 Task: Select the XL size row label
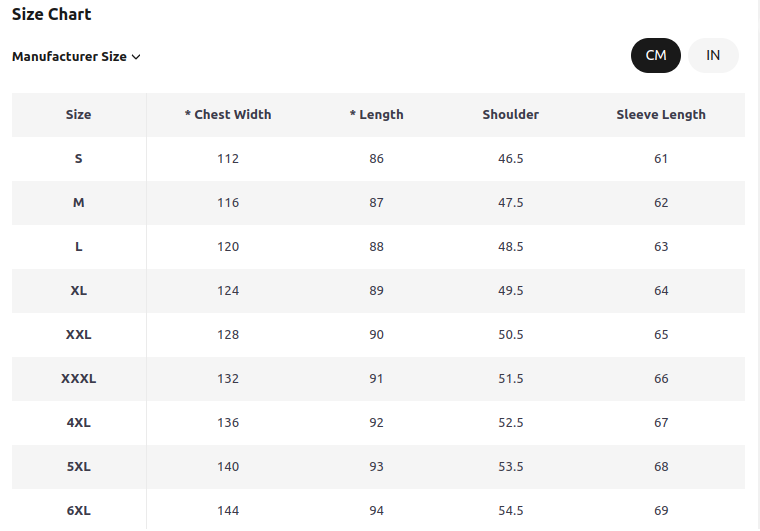point(79,291)
